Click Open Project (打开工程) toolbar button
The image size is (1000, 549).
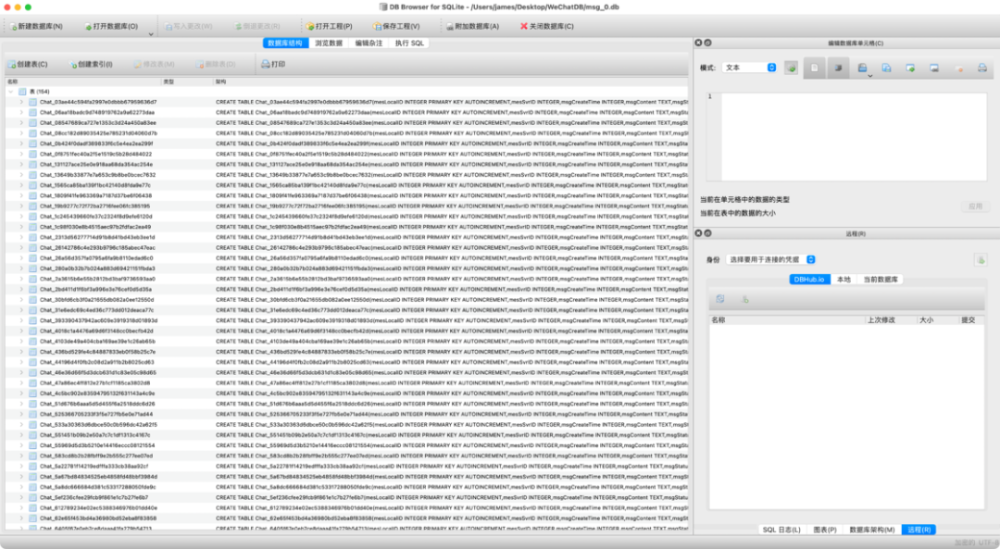coord(329,26)
